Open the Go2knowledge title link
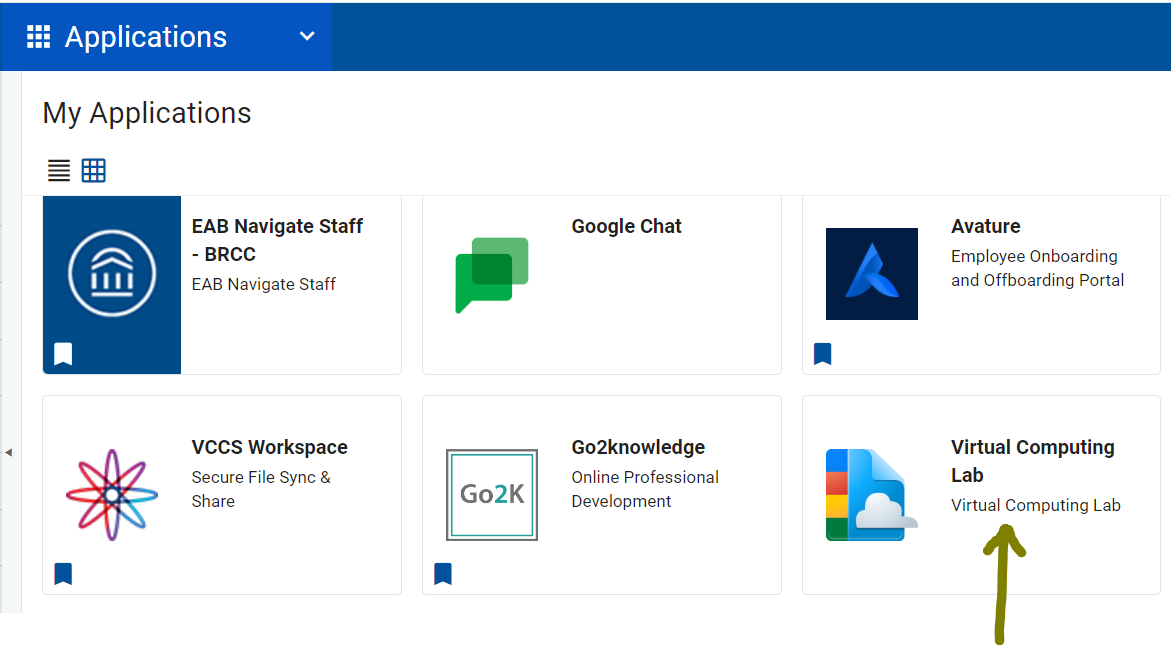Image resolution: width=1171 pixels, height=645 pixels. (638, 447)
